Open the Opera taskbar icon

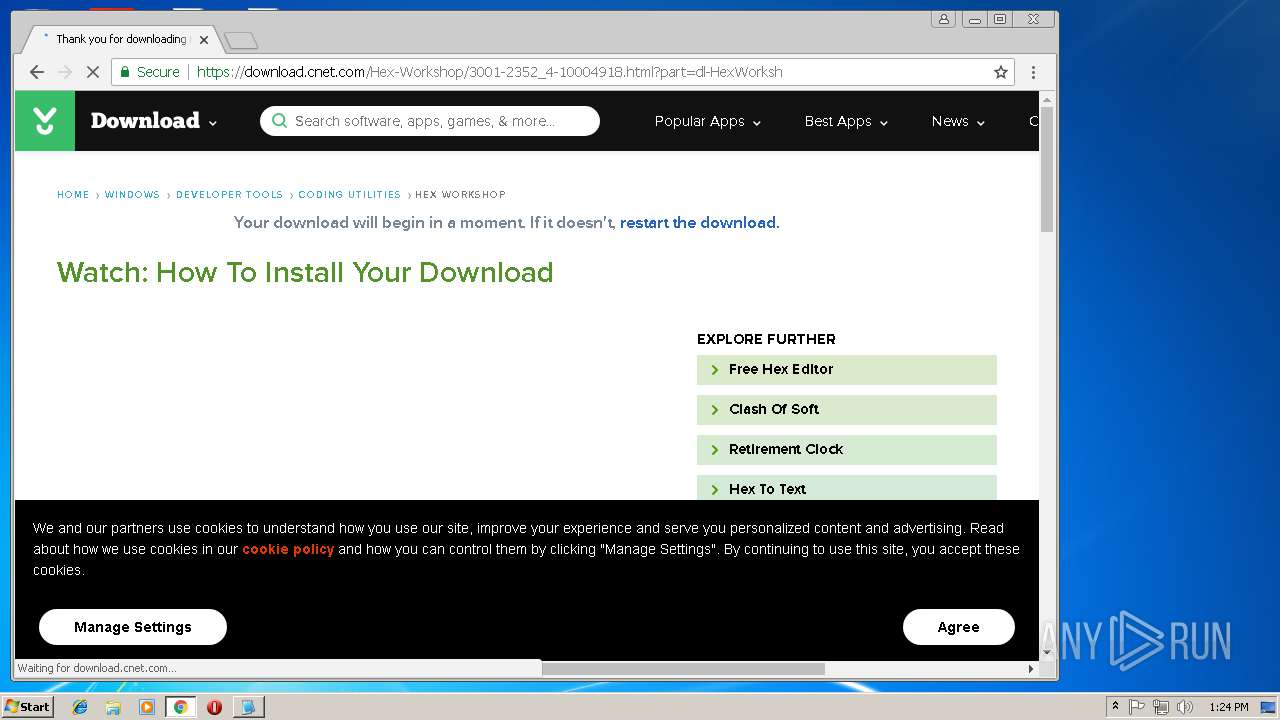click(x=214, y=707)
